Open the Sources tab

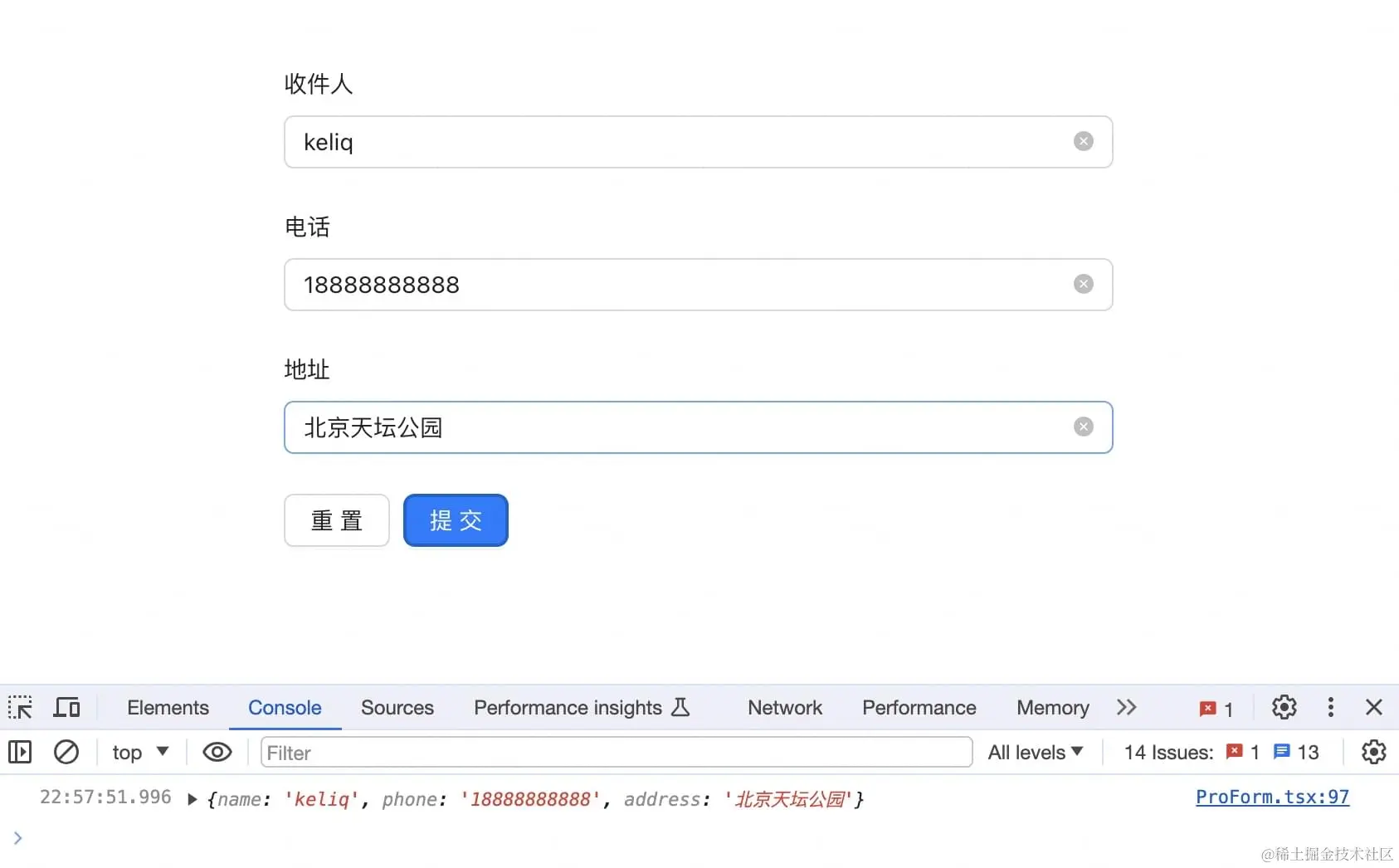pos(397,707)
